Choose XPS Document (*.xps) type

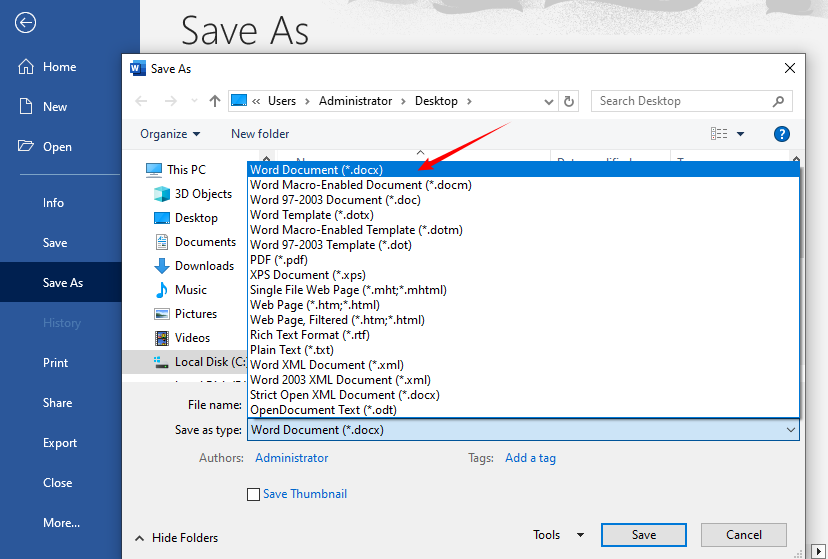click(x=523, y=275)
